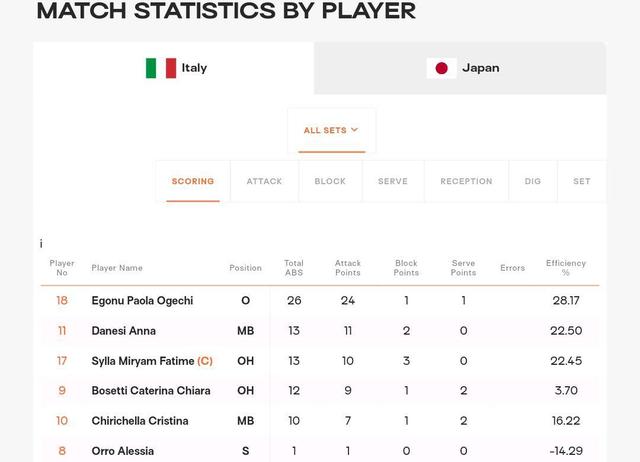640x462 pixels.
Task: Open the BLOCK statistics tab
Action: click(x=330, y=181)
